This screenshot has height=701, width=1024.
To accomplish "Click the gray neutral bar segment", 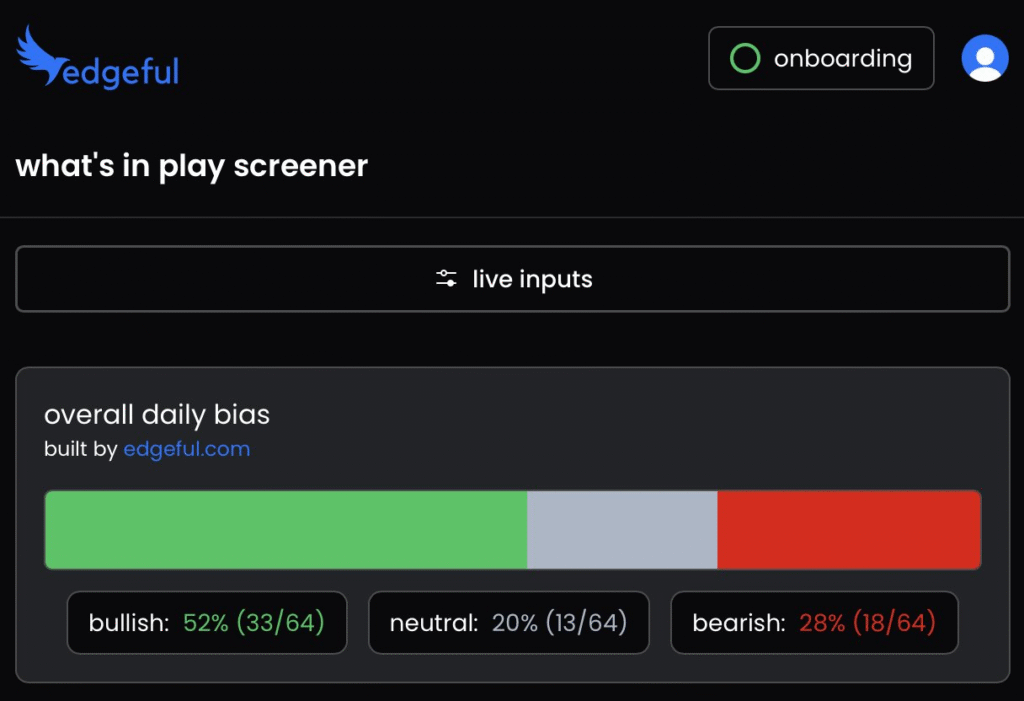I will (622, 529).
